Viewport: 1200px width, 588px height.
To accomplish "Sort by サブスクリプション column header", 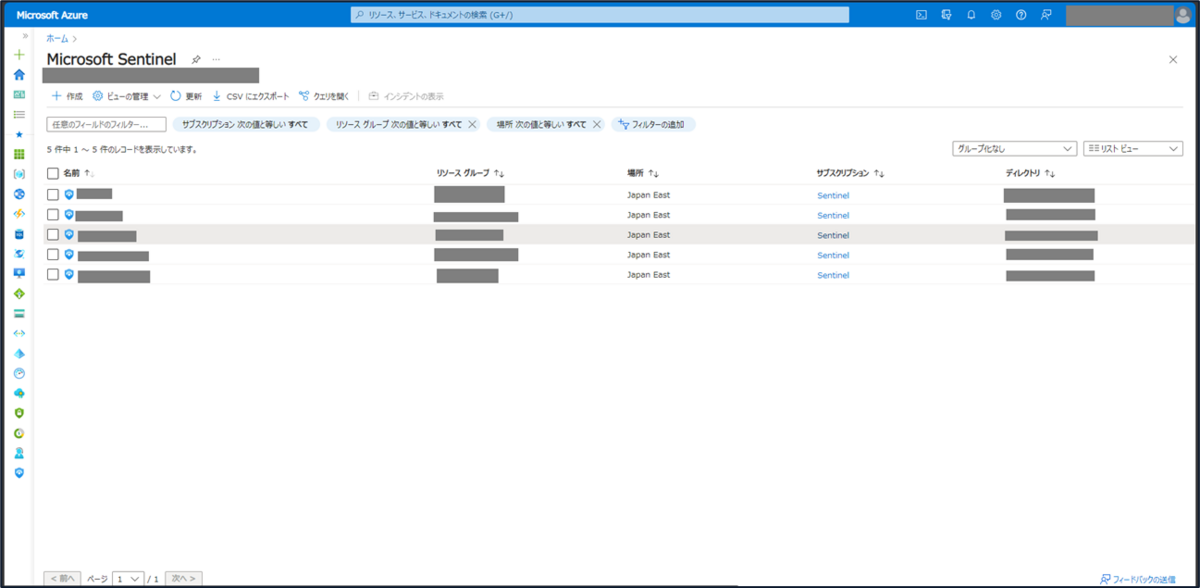I will 850,173.
